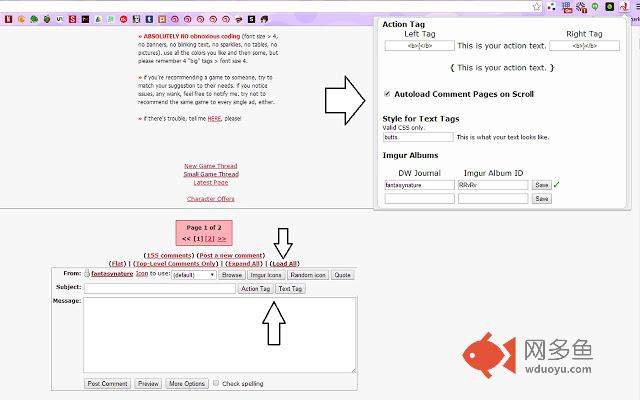Click inside the Message text area
640x400 pixels.
220,335
